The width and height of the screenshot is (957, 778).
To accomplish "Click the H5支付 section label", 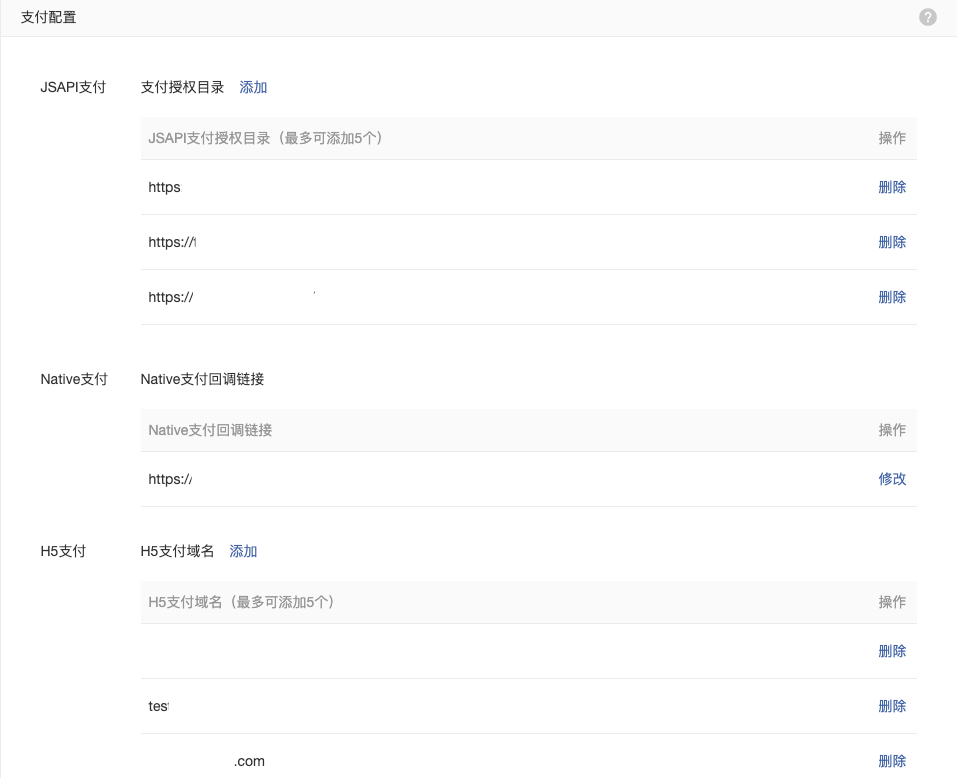I will pyautogui.click(x=63, y=551).
